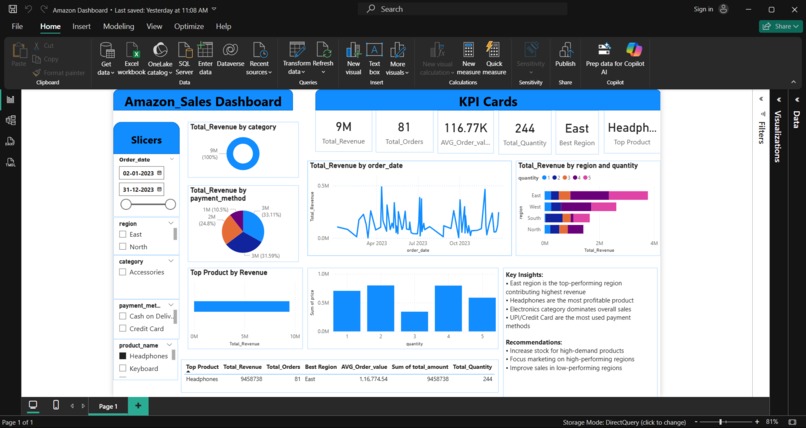Image resolution: width=806 pixels, height=428 pixels.
Task: Refresh the data with Refresh icon
Action: coord(323,50)
